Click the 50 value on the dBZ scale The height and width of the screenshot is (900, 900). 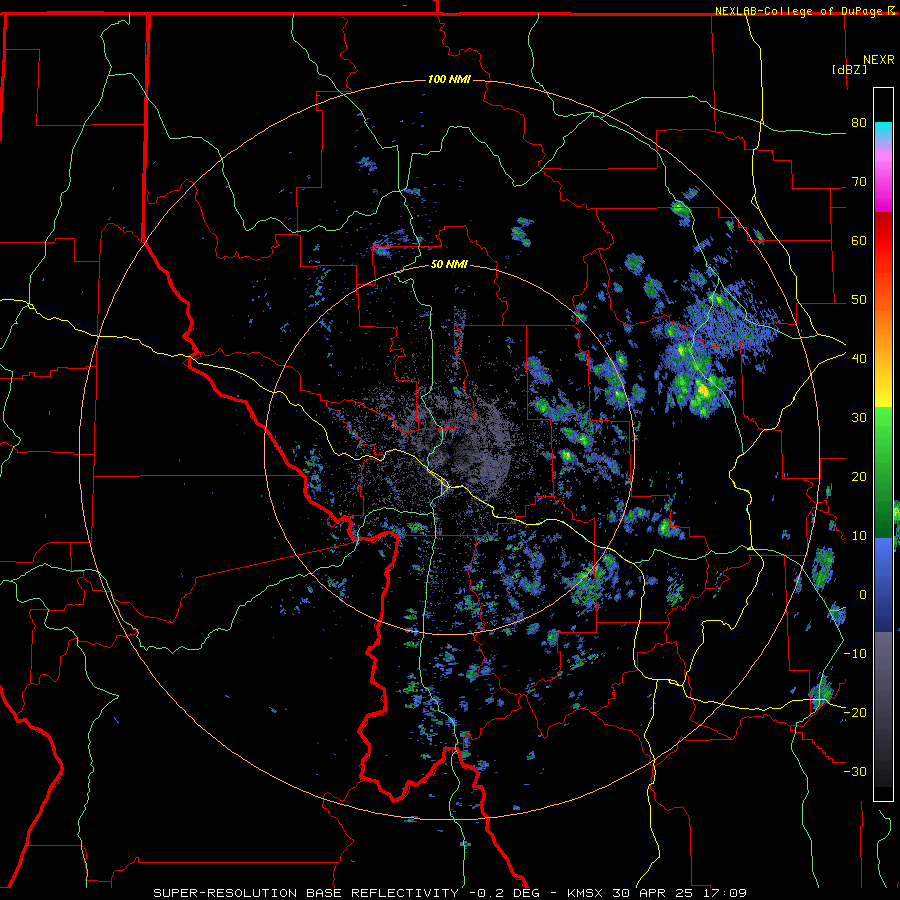click(x=859, y=300)
